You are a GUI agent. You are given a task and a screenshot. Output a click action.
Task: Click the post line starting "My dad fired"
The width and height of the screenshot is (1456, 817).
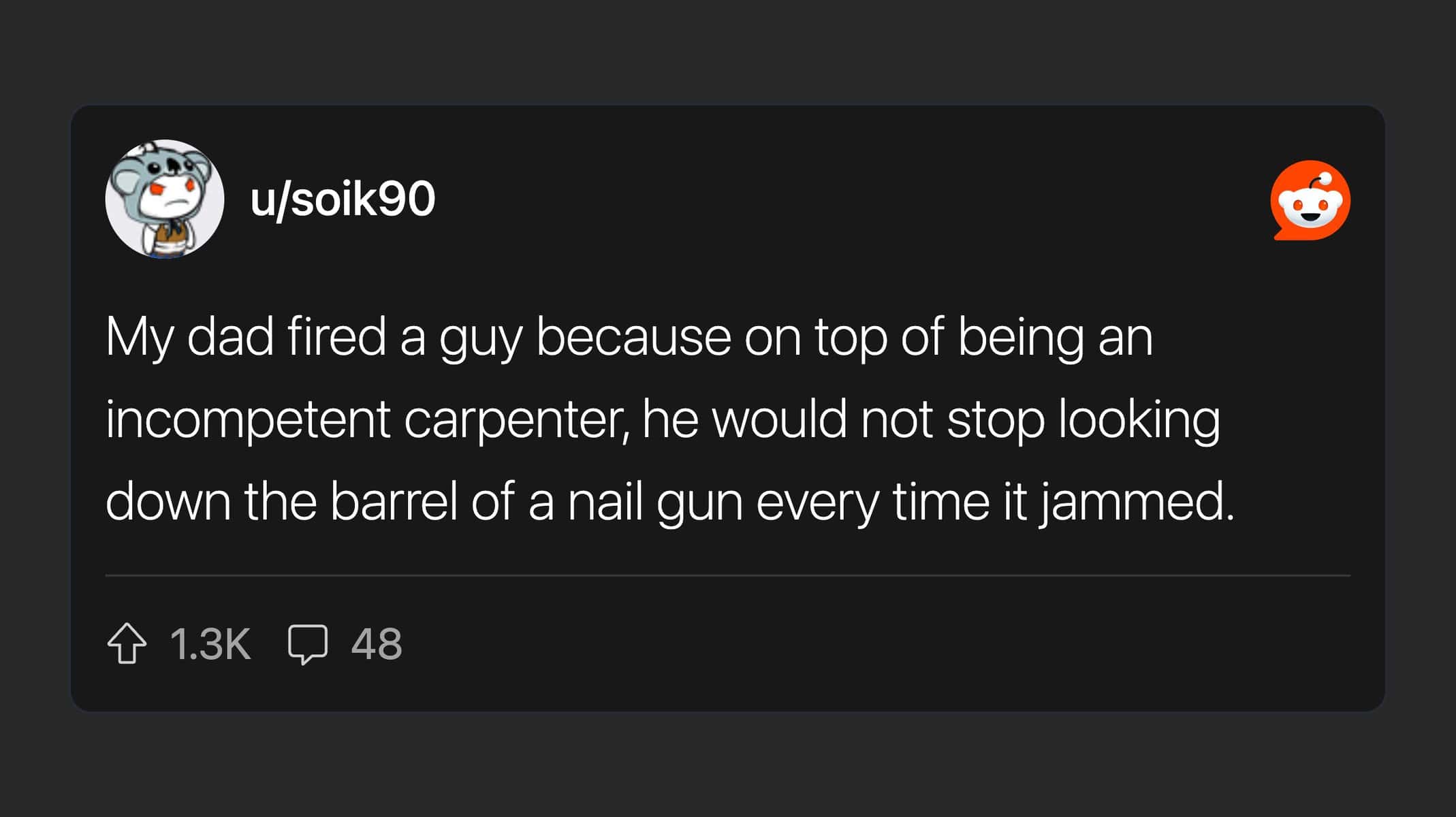[x=629, y=336]
